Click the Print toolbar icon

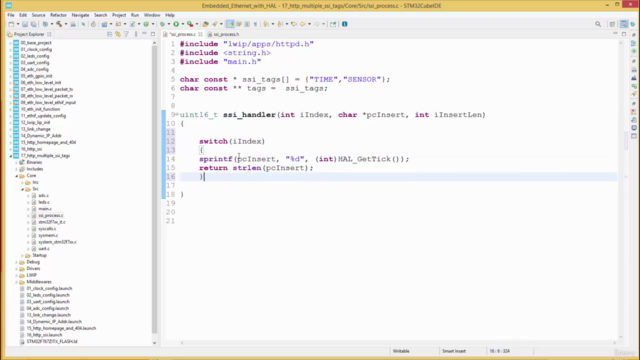pos(73,24)
